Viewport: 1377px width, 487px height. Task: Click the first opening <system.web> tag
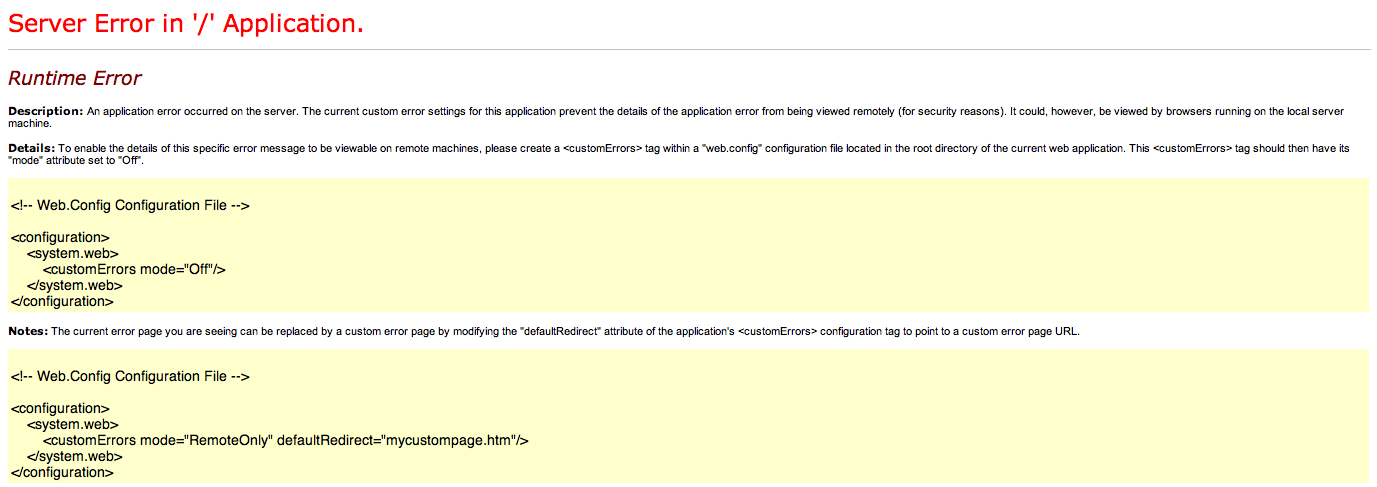click(73, 253)
